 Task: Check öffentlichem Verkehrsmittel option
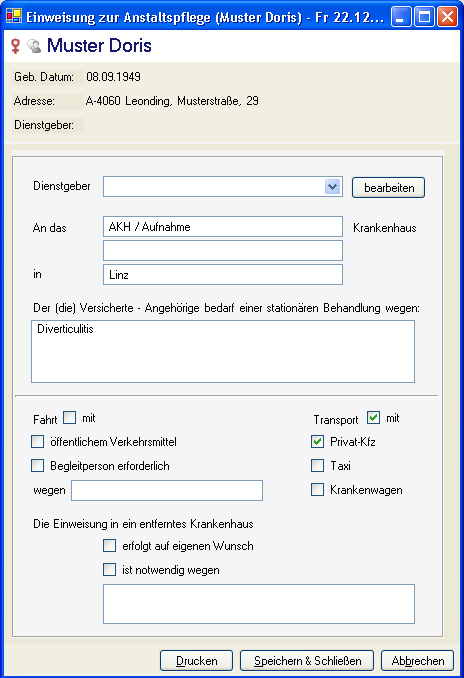point(38,441)
